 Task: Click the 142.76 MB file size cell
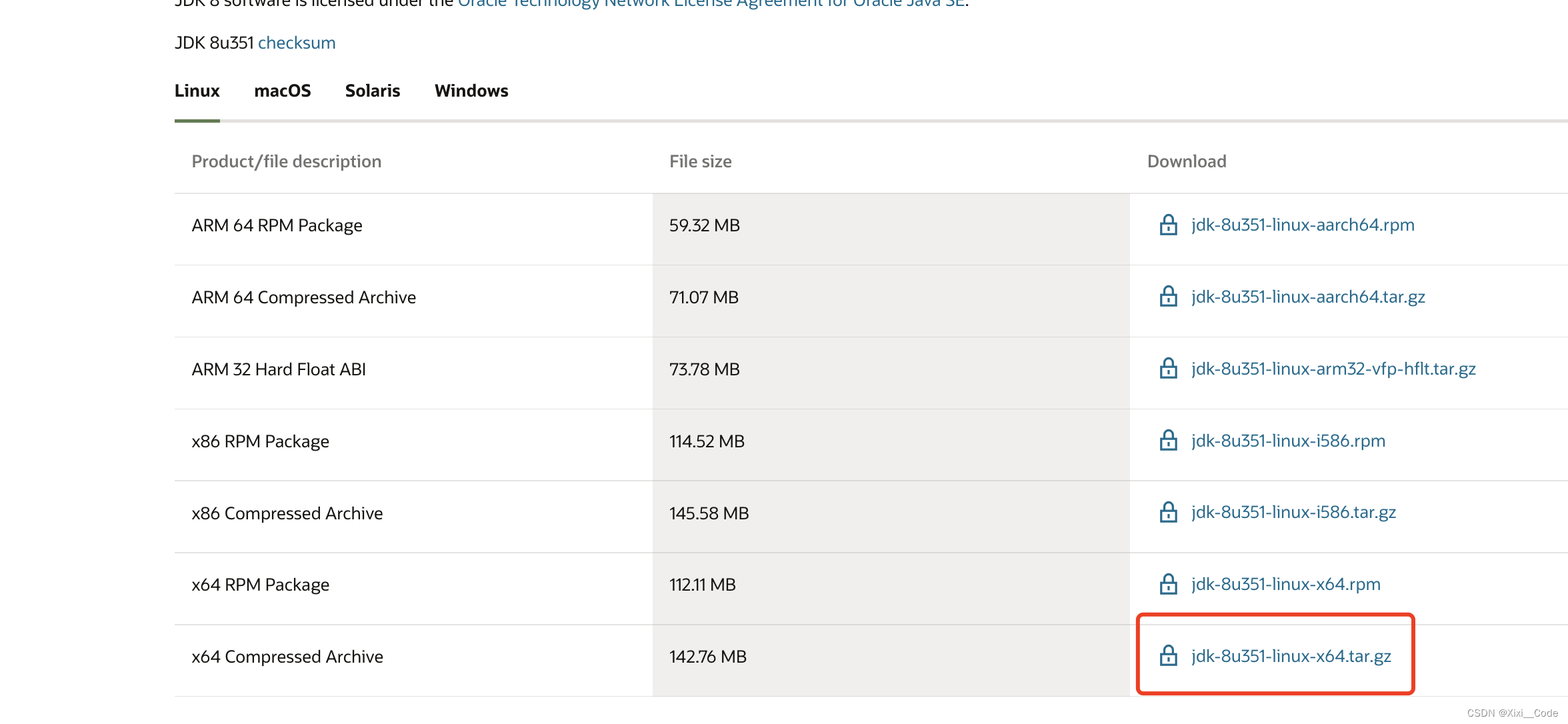[x=891, y=661]
